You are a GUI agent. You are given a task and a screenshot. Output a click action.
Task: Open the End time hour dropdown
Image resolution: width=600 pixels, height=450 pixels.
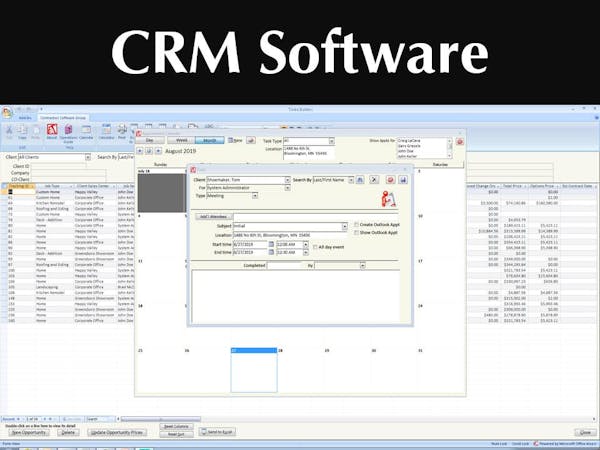click(306, 252)
